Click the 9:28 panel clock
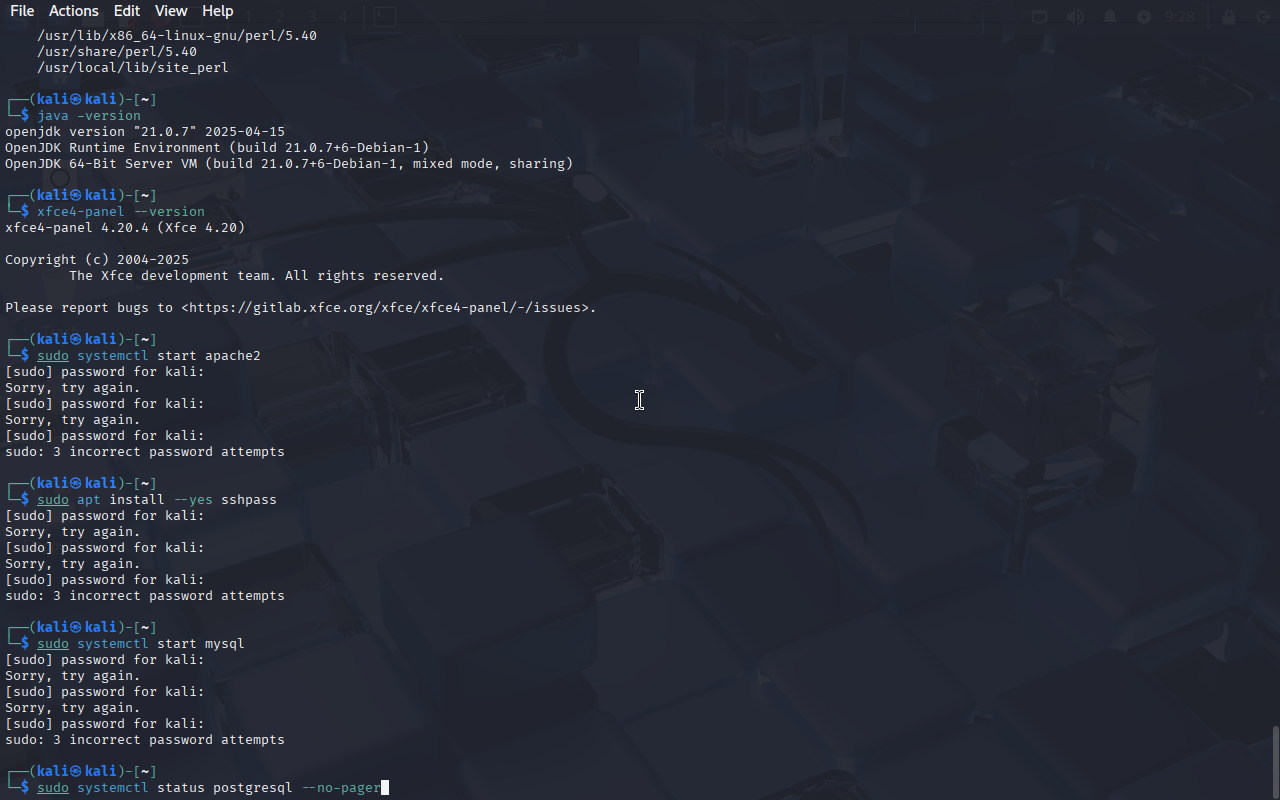The image size is (1280, 800). [x=1180, y=16]
